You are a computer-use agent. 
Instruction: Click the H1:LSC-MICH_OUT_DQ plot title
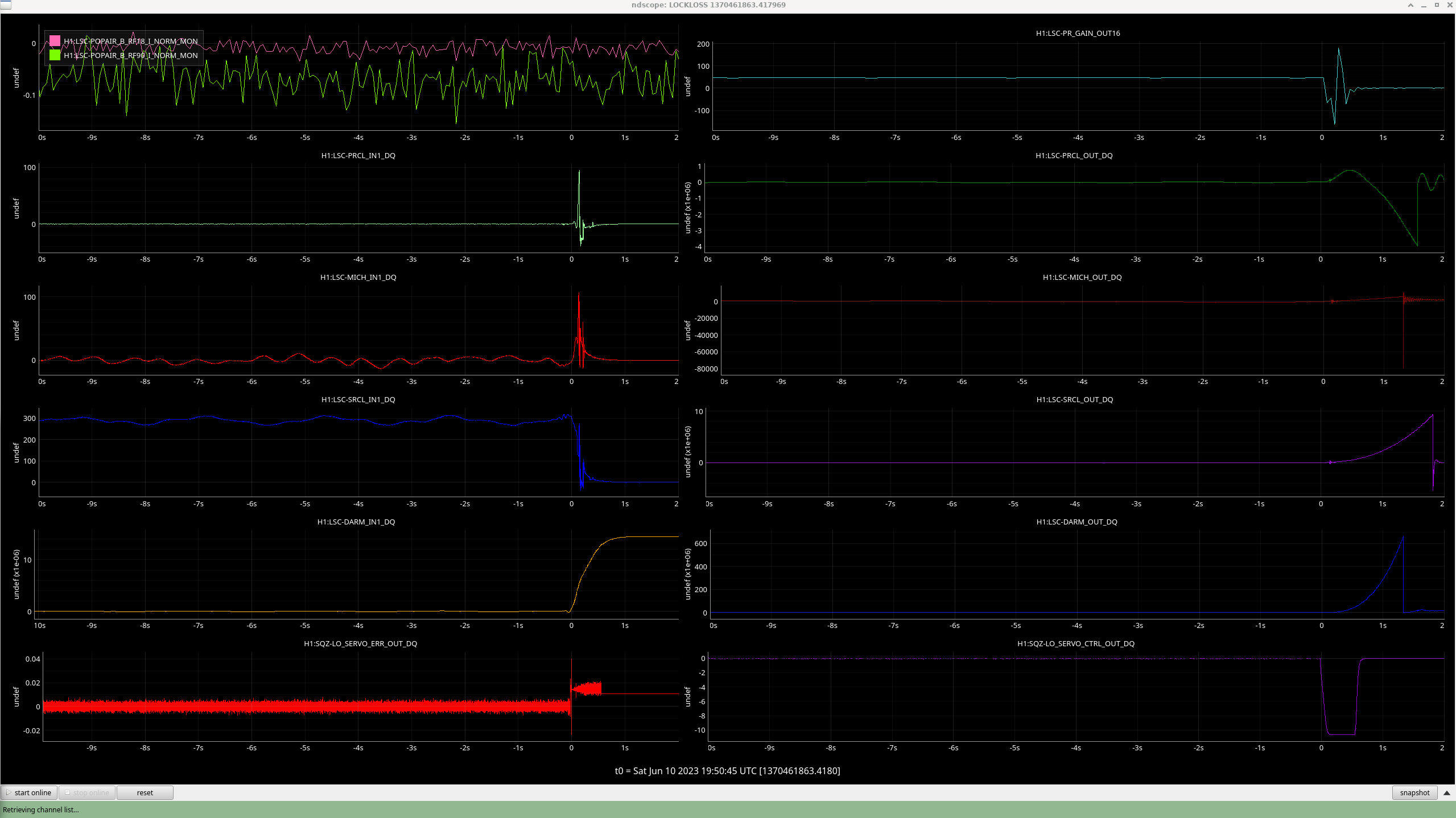(1082, 277)
